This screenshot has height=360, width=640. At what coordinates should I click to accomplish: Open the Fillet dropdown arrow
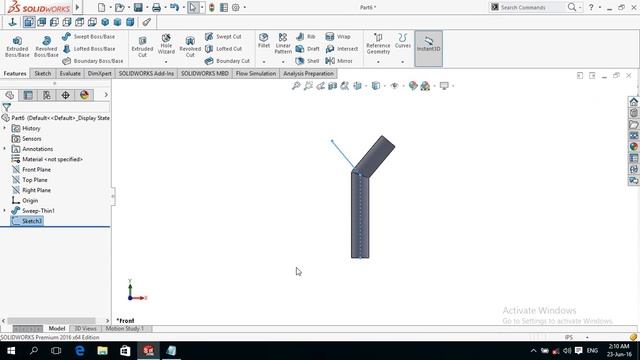point(264,62)
